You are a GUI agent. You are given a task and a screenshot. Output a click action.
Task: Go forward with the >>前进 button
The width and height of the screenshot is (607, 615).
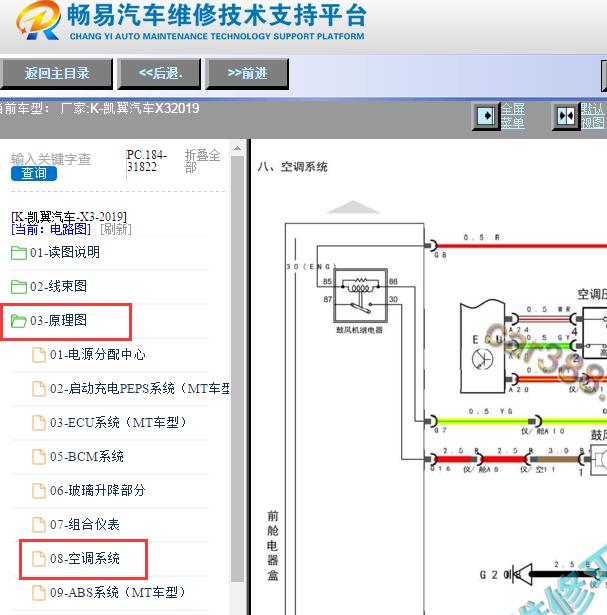tap(247, 73)
